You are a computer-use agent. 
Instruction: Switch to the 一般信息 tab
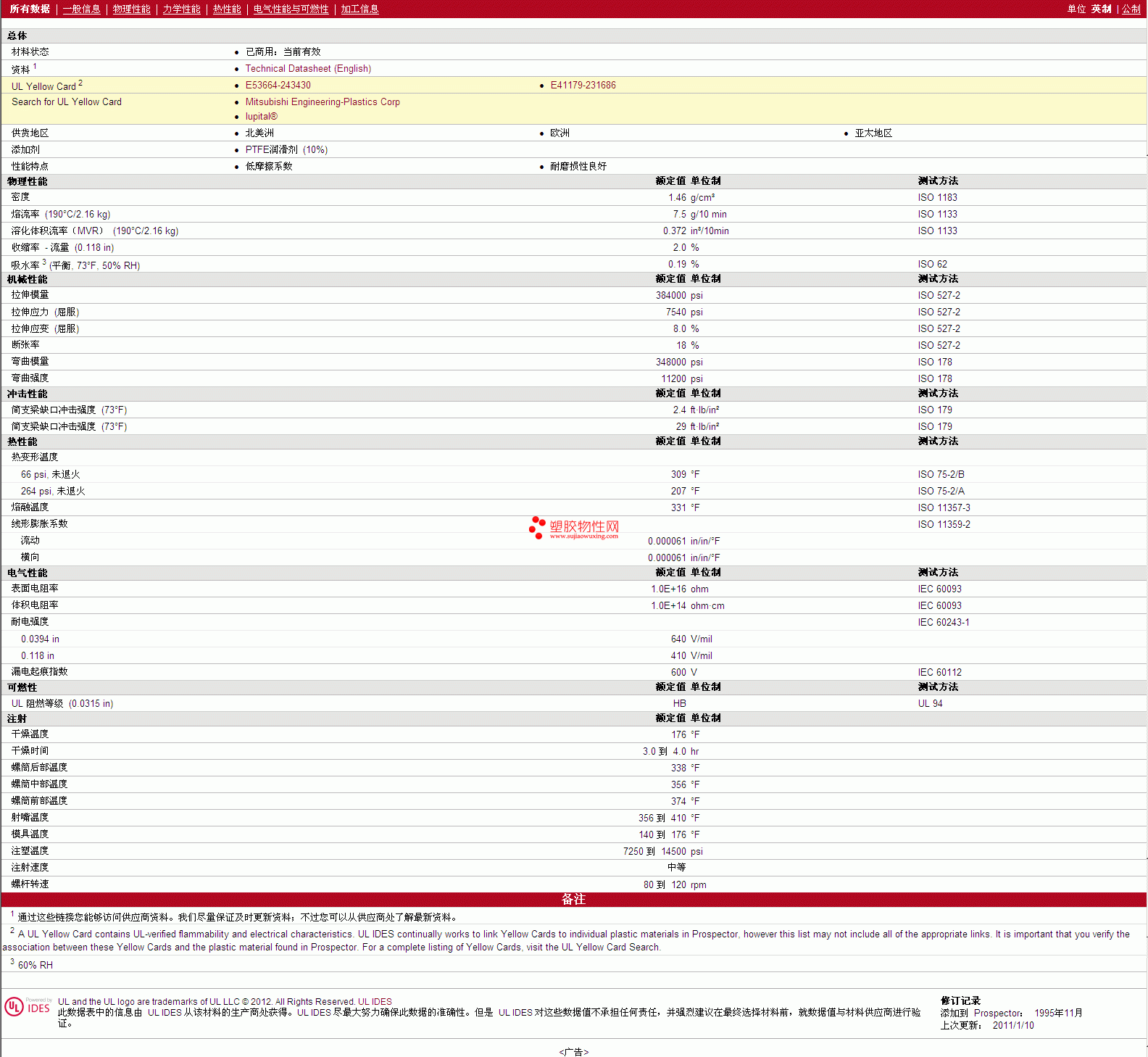point(81,9)
